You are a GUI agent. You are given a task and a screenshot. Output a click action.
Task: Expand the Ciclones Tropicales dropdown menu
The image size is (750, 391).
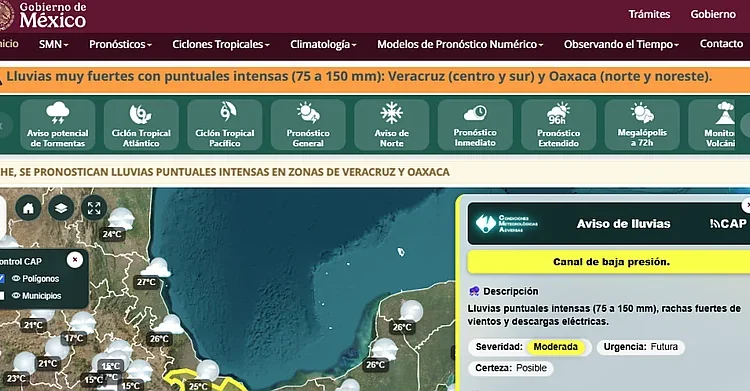click(x=221, y=45)
